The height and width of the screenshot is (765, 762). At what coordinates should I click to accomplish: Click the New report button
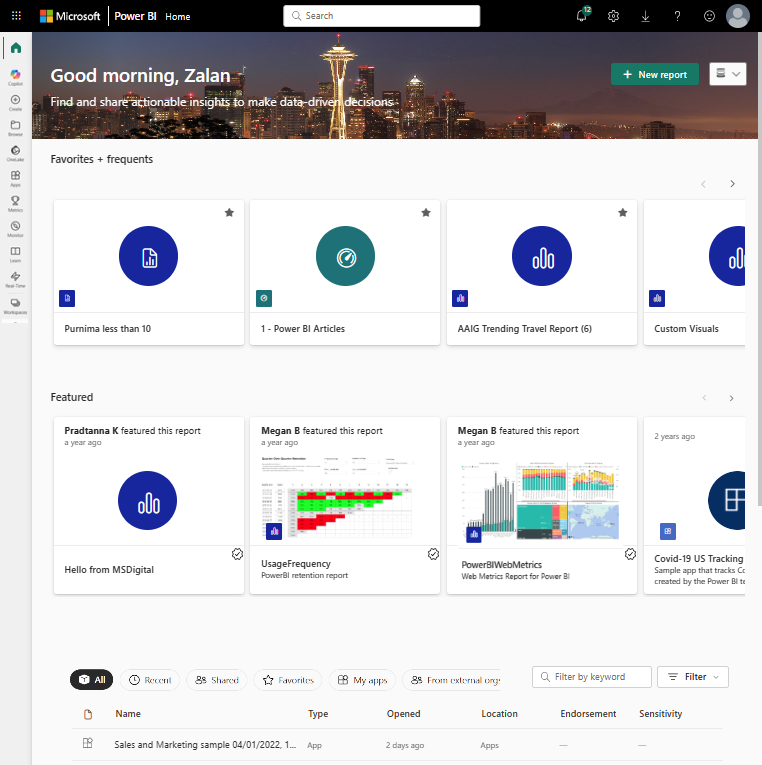654,74
